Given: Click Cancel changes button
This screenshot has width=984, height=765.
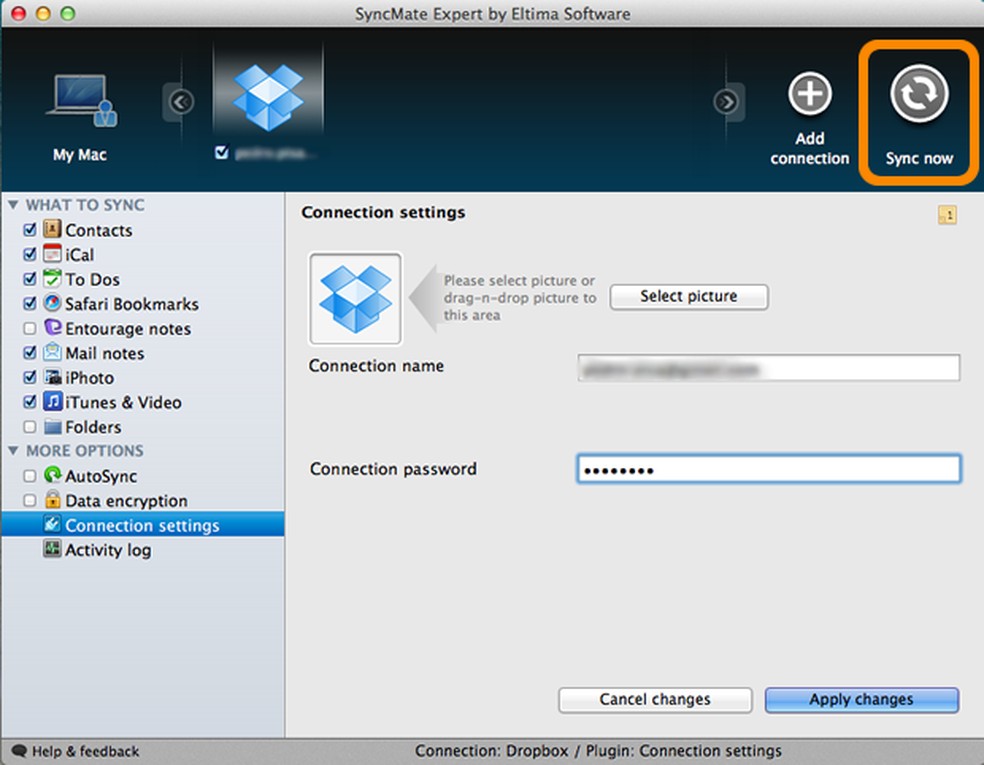Looking at the screenshot, I should click(655, 699).
